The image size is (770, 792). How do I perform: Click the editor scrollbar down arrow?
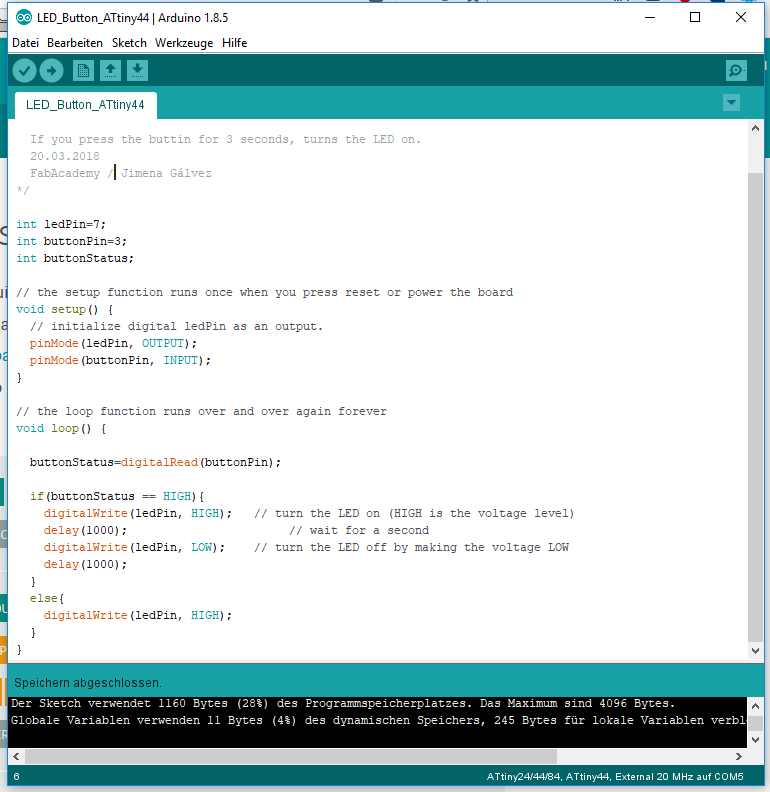point(755,651)
